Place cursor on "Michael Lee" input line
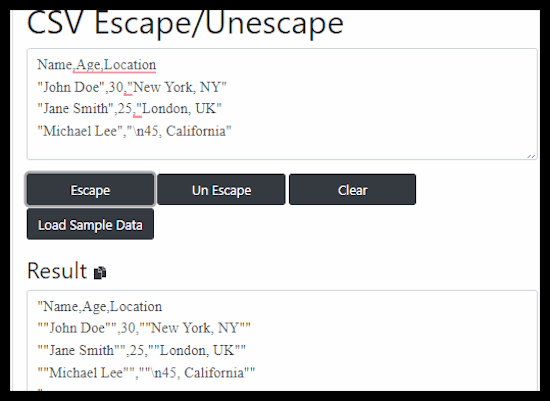The height and width of the screenshot is (401, 550). 134,131
